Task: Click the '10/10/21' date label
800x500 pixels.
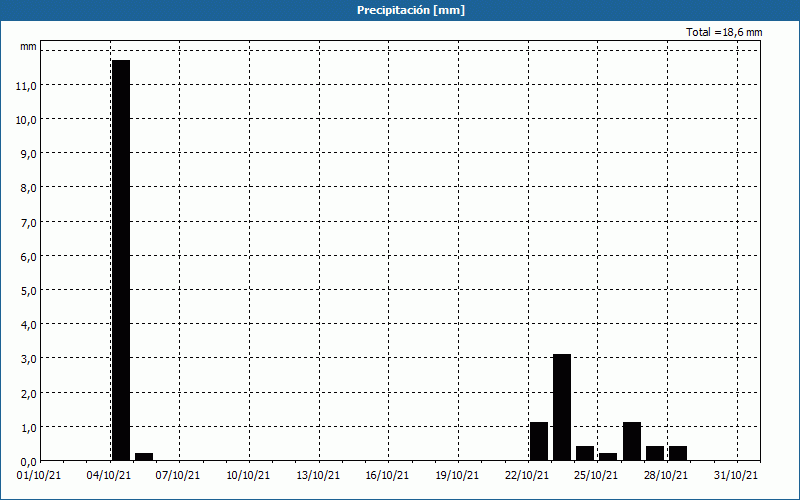Action: (248, 476)
